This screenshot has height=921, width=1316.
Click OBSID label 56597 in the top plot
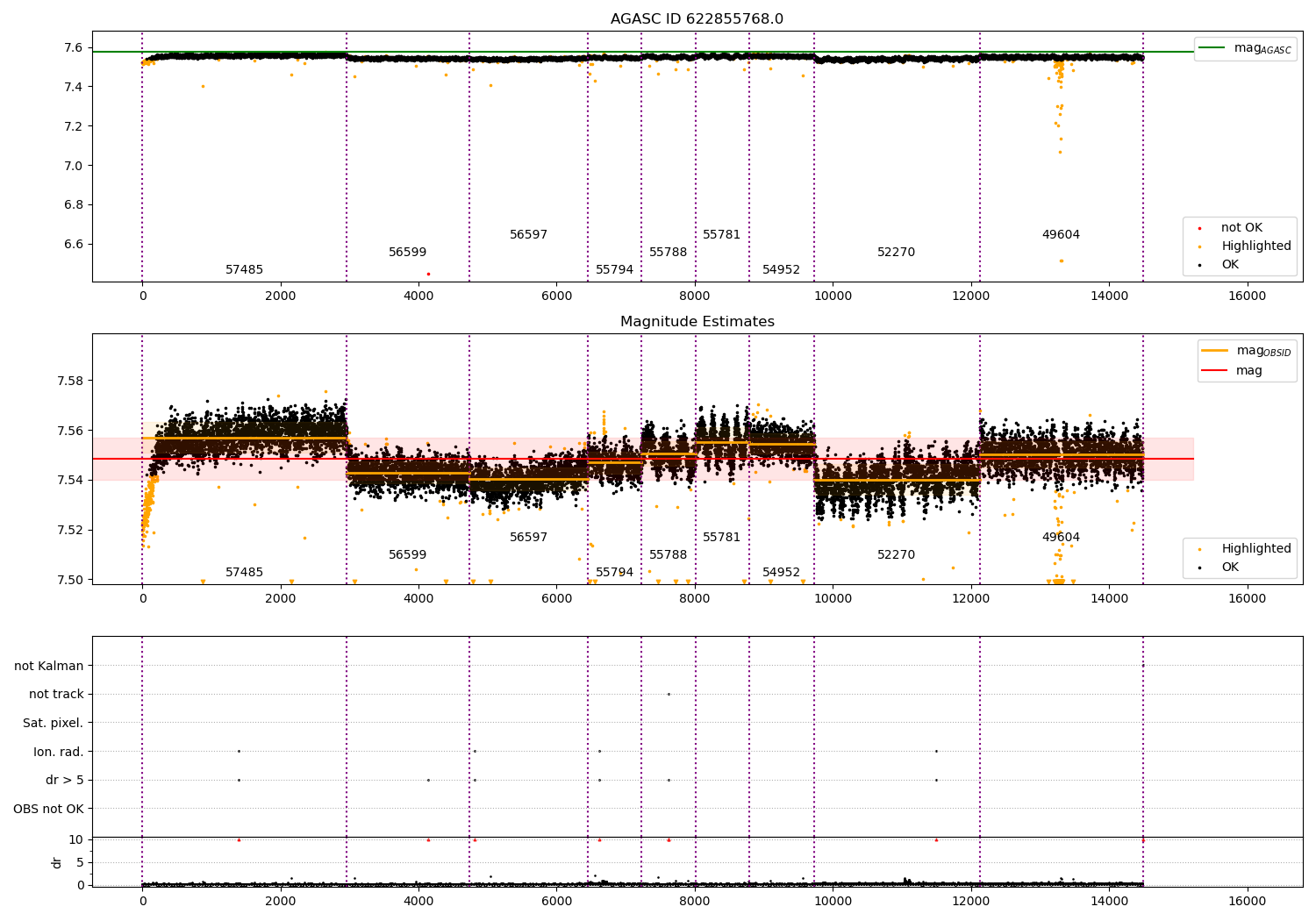(528, 235)
